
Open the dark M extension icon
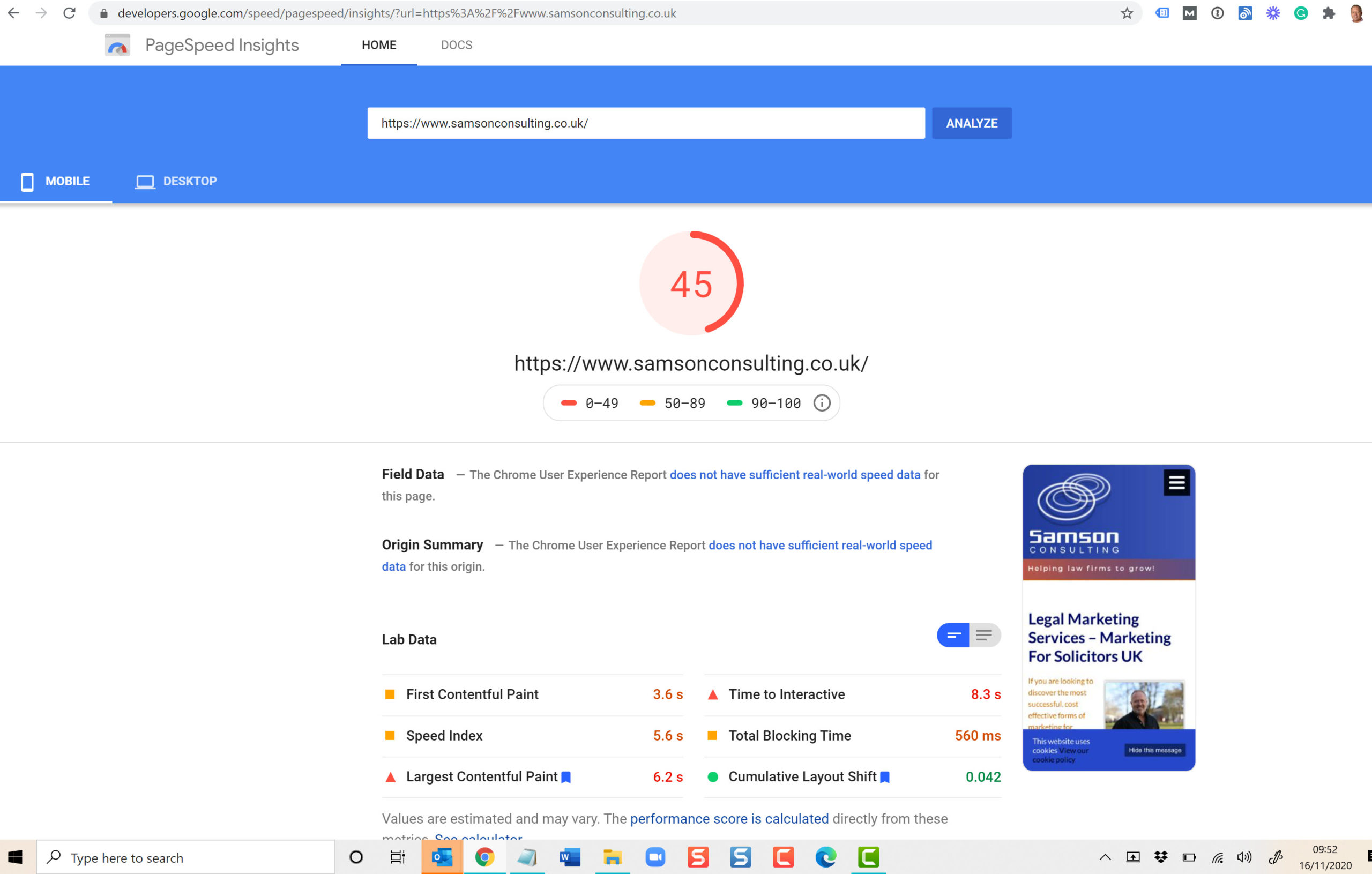click(x=1190, y=13)
